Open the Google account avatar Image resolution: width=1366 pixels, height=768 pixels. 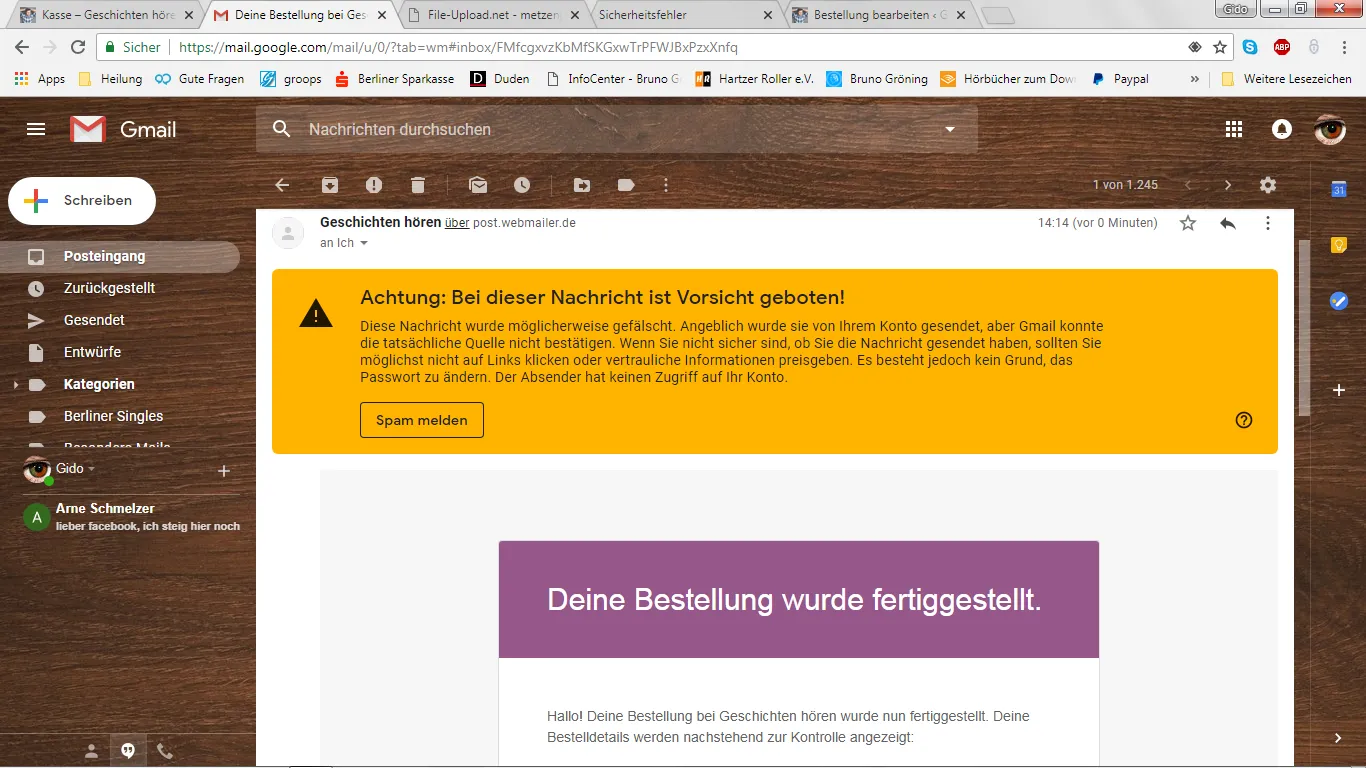[1330, 129]
